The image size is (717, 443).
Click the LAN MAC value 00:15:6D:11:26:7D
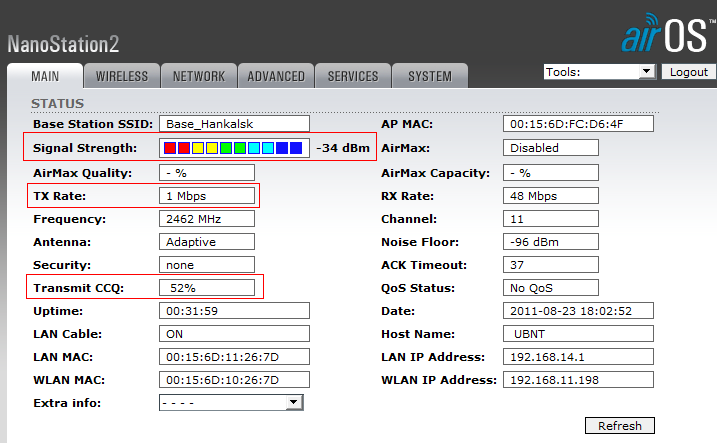[x=234, y=357]
